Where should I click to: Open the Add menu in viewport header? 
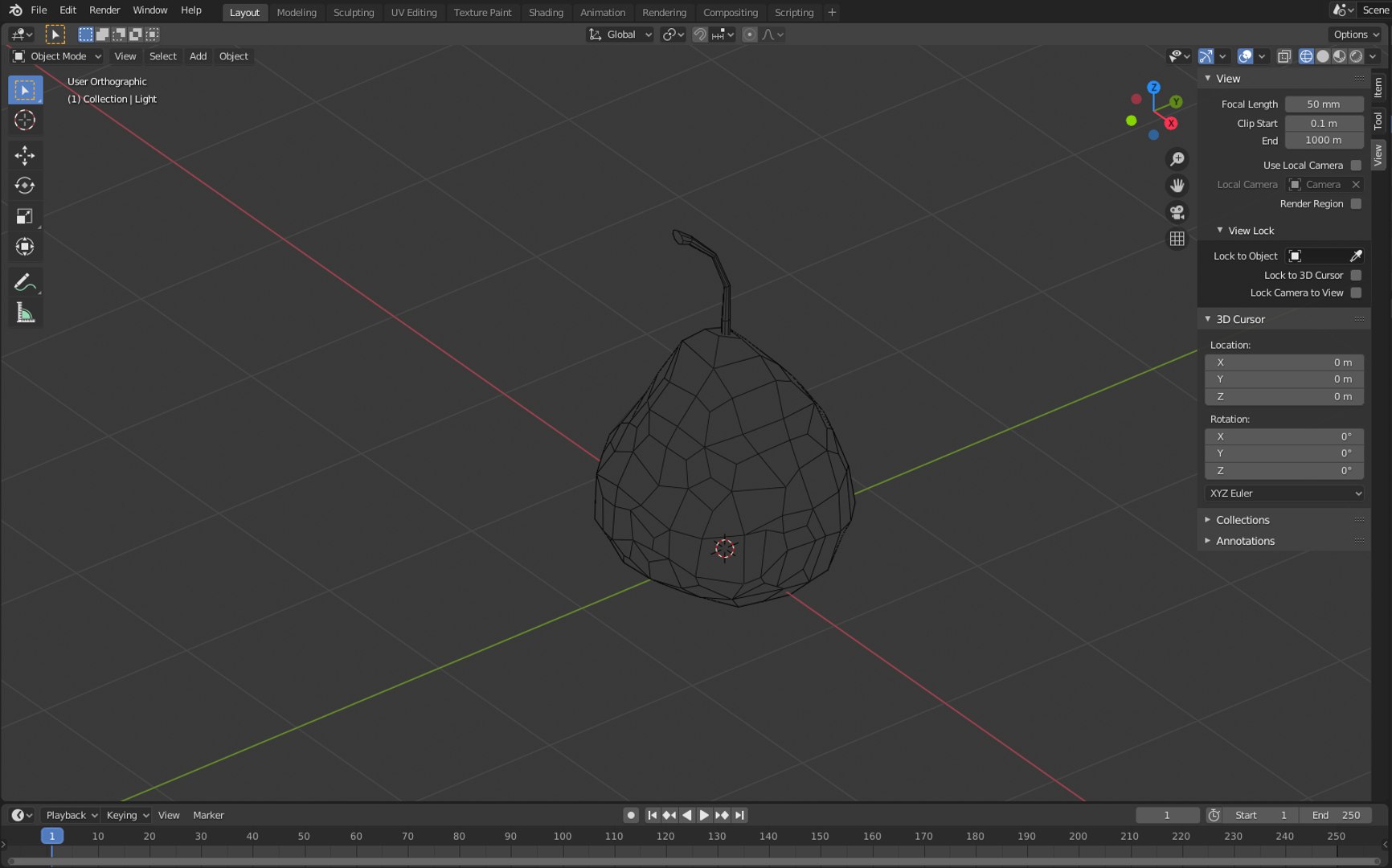(198, 56)
